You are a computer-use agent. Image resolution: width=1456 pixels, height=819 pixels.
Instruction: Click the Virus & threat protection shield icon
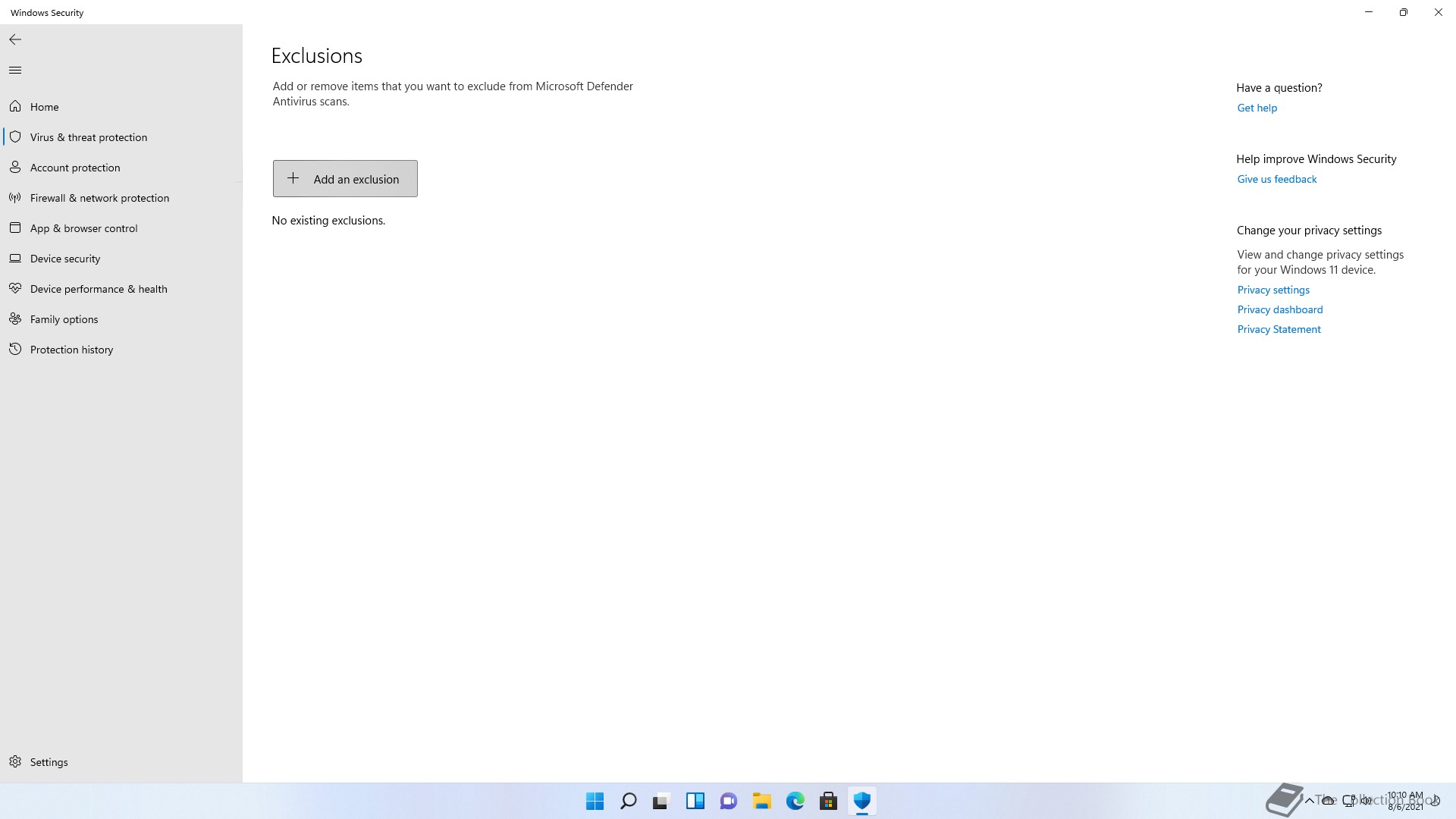pyautogui.click(x=15, y=136)
